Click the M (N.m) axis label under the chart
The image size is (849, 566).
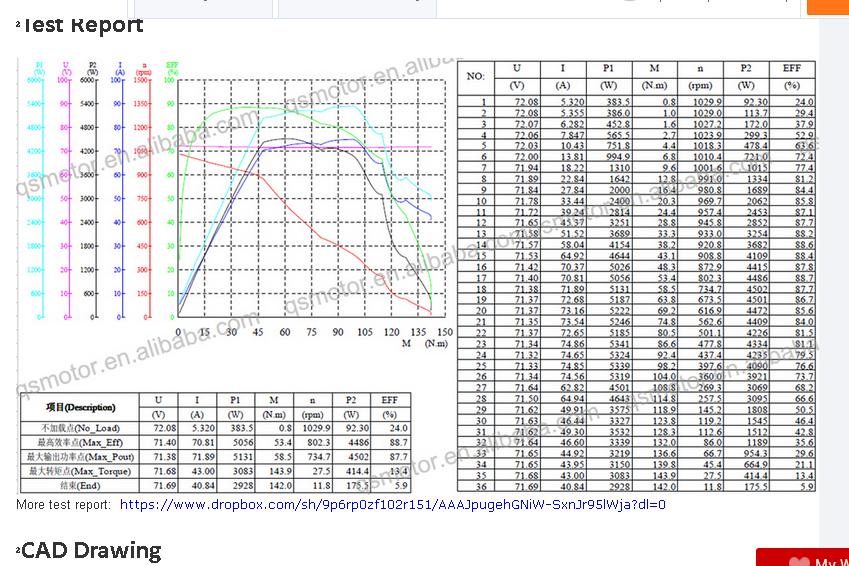pyautogui.click(x=424, y=343)
